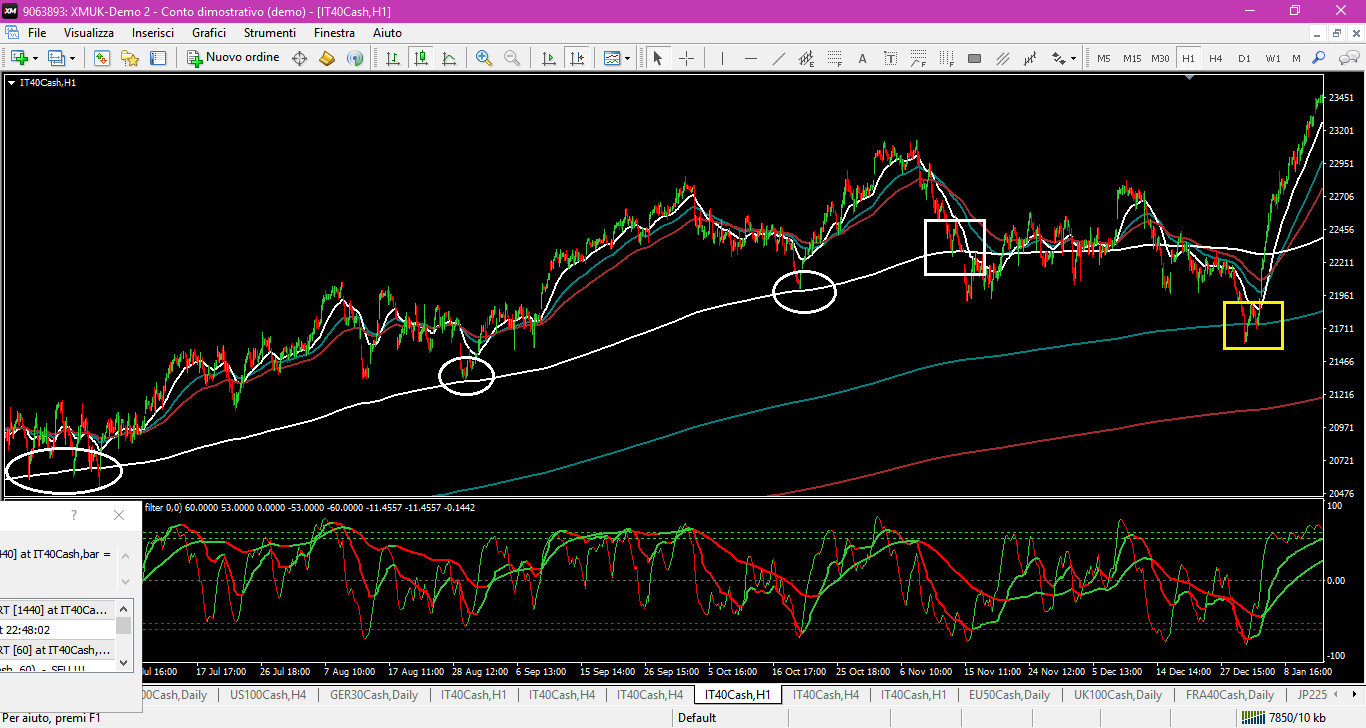Image resolution: width=1366 pixels, height=728 pixels.
Task: Select the arrow cursor tool
Action: click(657, 58)
